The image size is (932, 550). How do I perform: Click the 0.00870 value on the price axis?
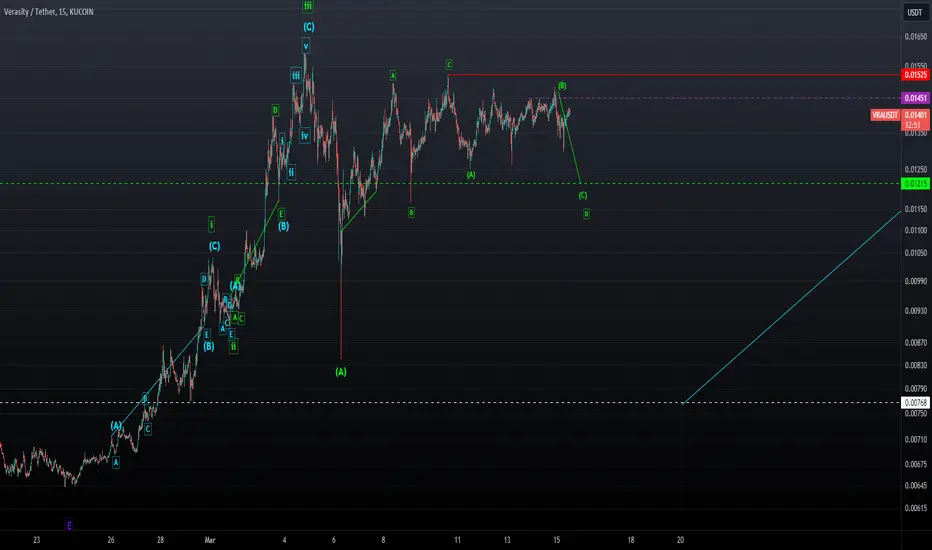point(915,343)
